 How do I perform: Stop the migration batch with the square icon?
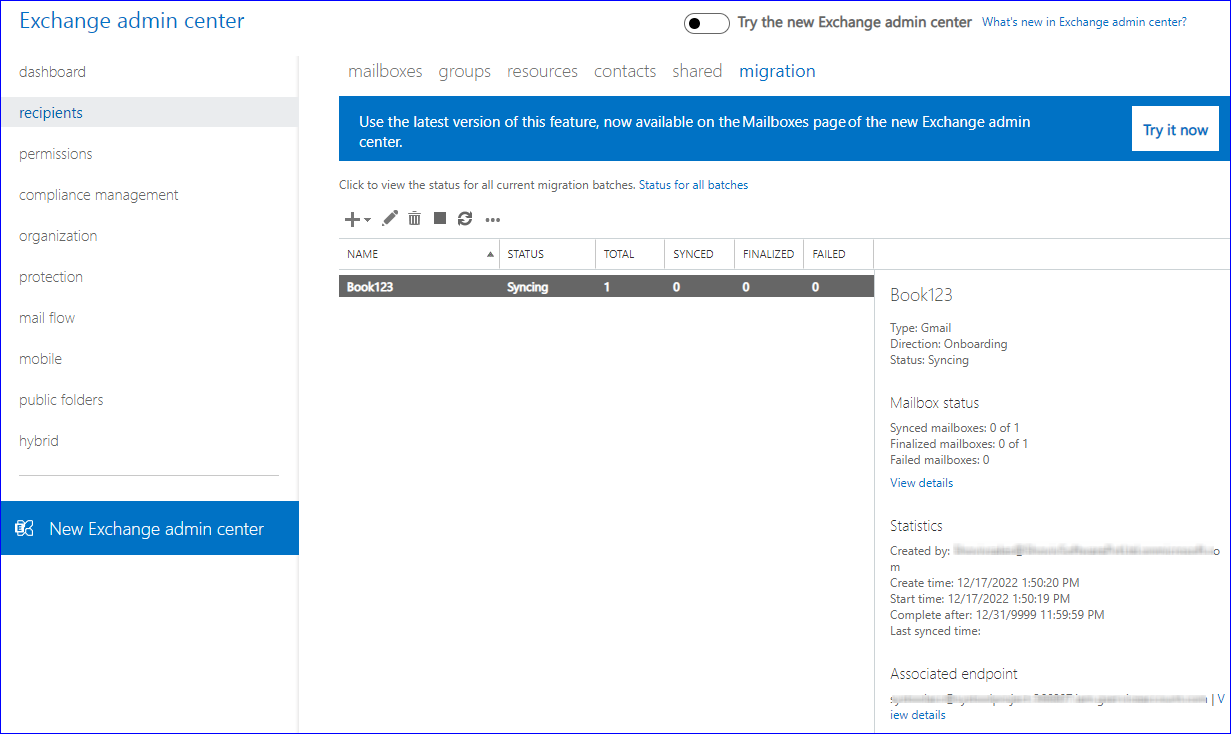pyautogui.click(x=440, y=218)
